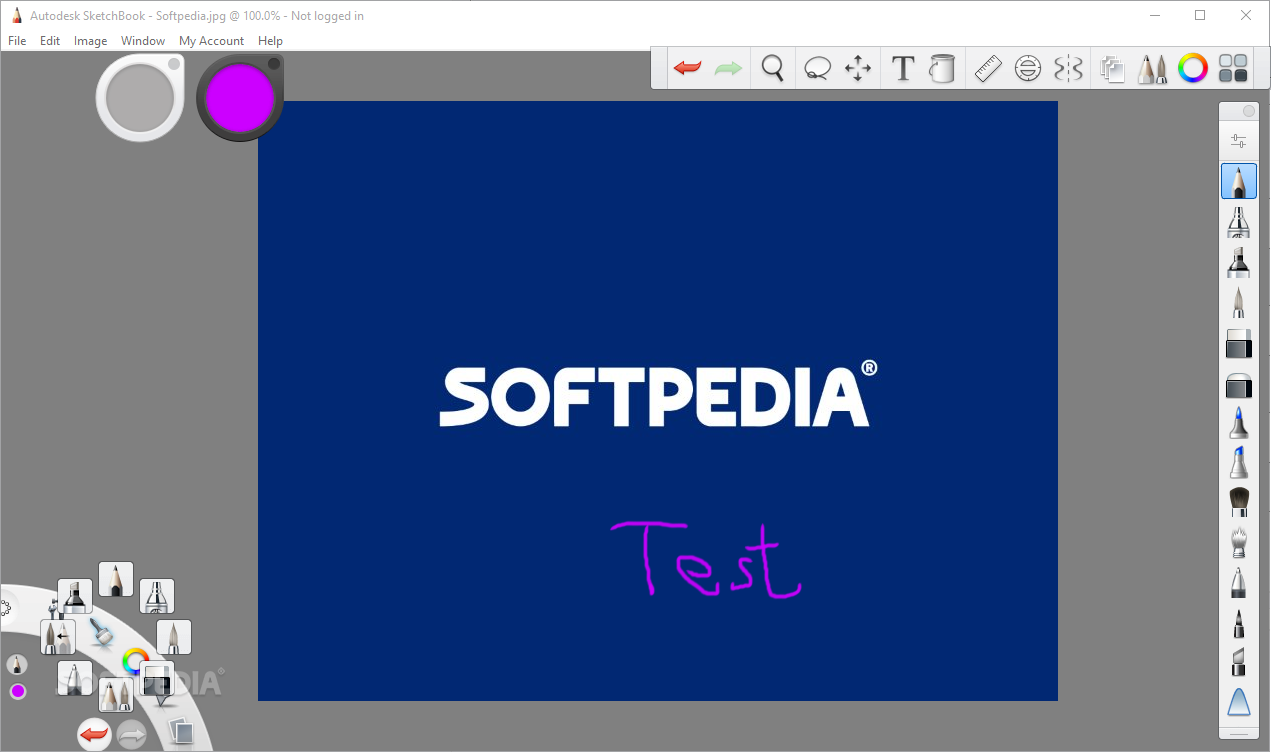Pick the Marker in the corner lagoon
The image size is (1271, 752).
pos(75,597)
